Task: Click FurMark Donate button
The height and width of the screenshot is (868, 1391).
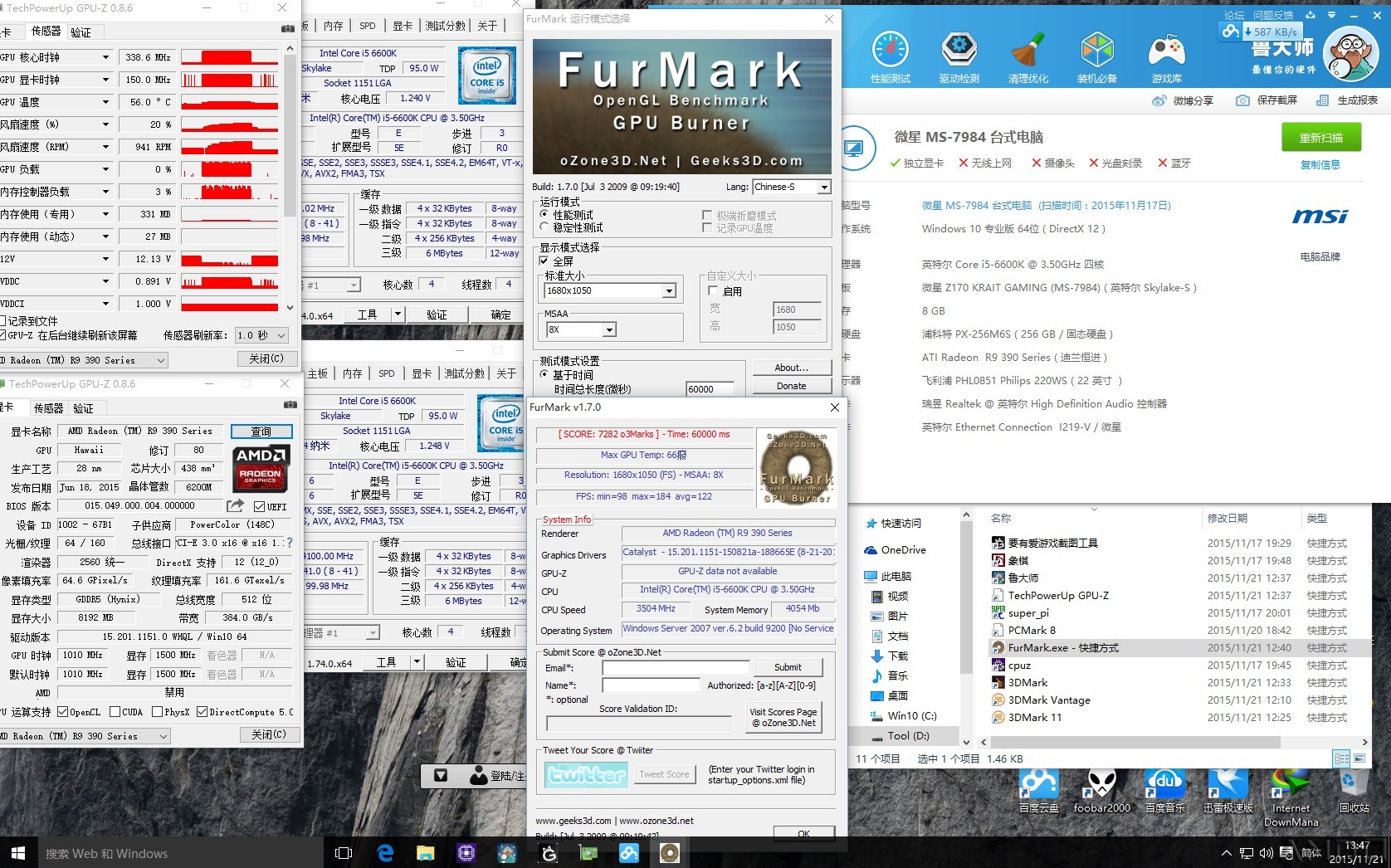Action: (791, 386)
